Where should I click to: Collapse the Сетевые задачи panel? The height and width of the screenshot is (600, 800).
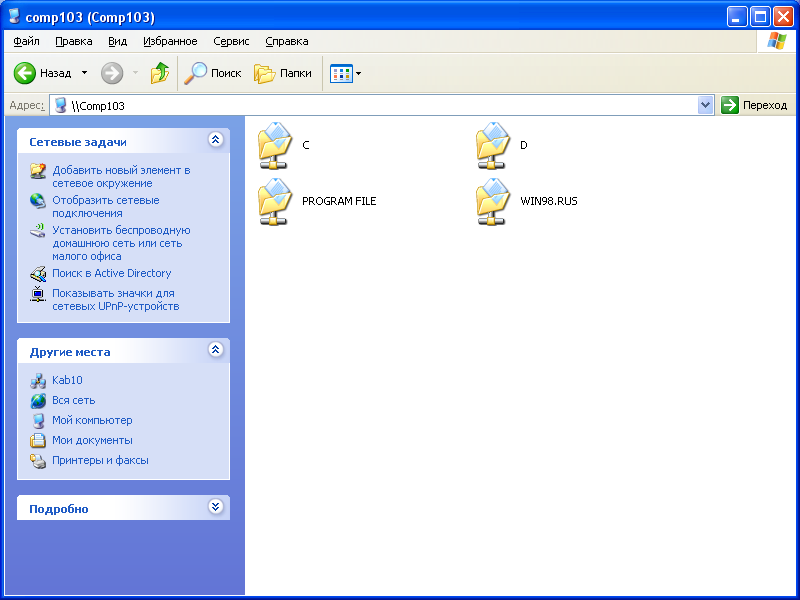click(x=215, y=140)
